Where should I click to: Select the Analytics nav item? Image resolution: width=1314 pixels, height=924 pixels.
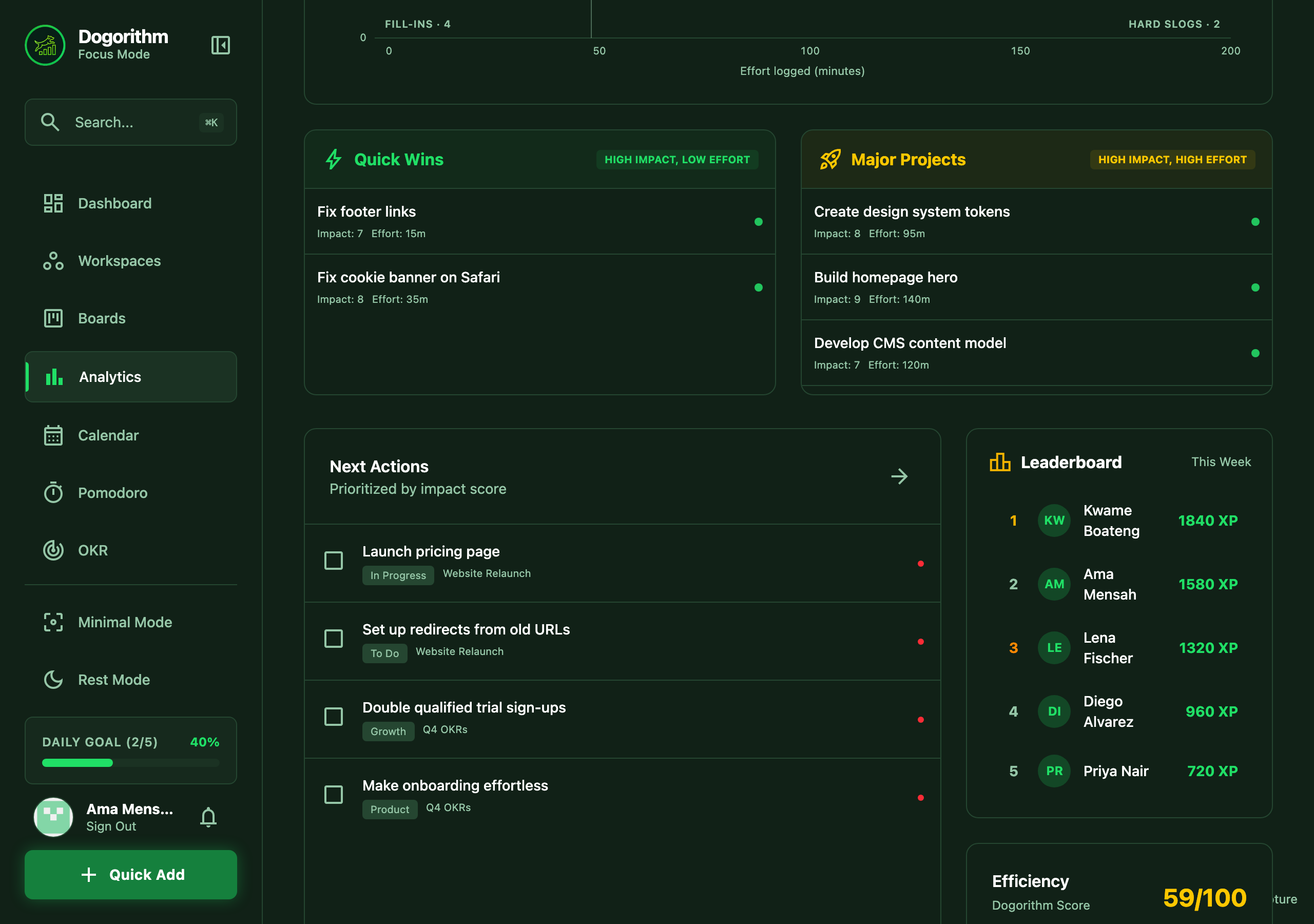click(x=130, y=377)
